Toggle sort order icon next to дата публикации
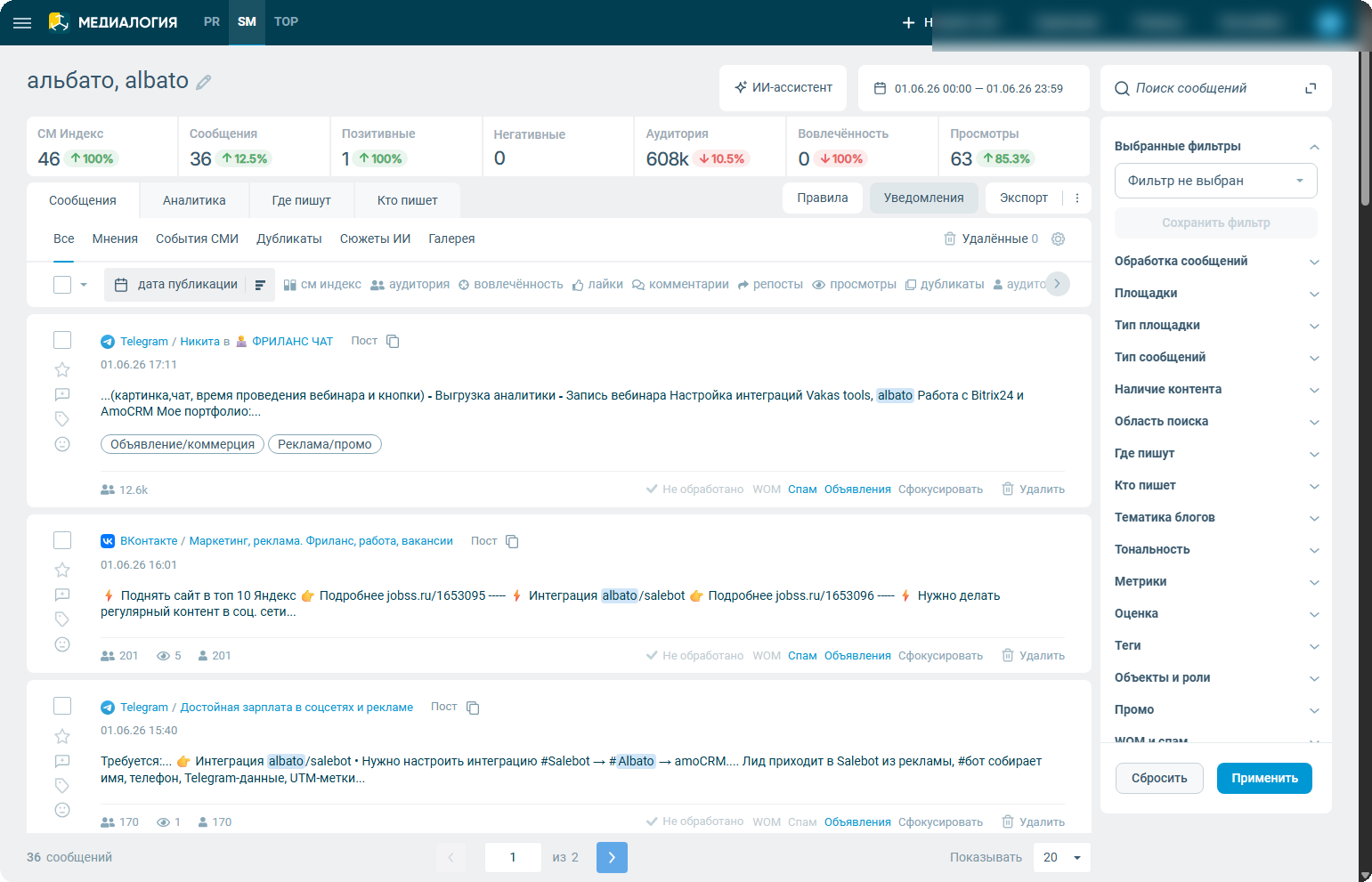The image size is (1372, 882). (260, 285)
